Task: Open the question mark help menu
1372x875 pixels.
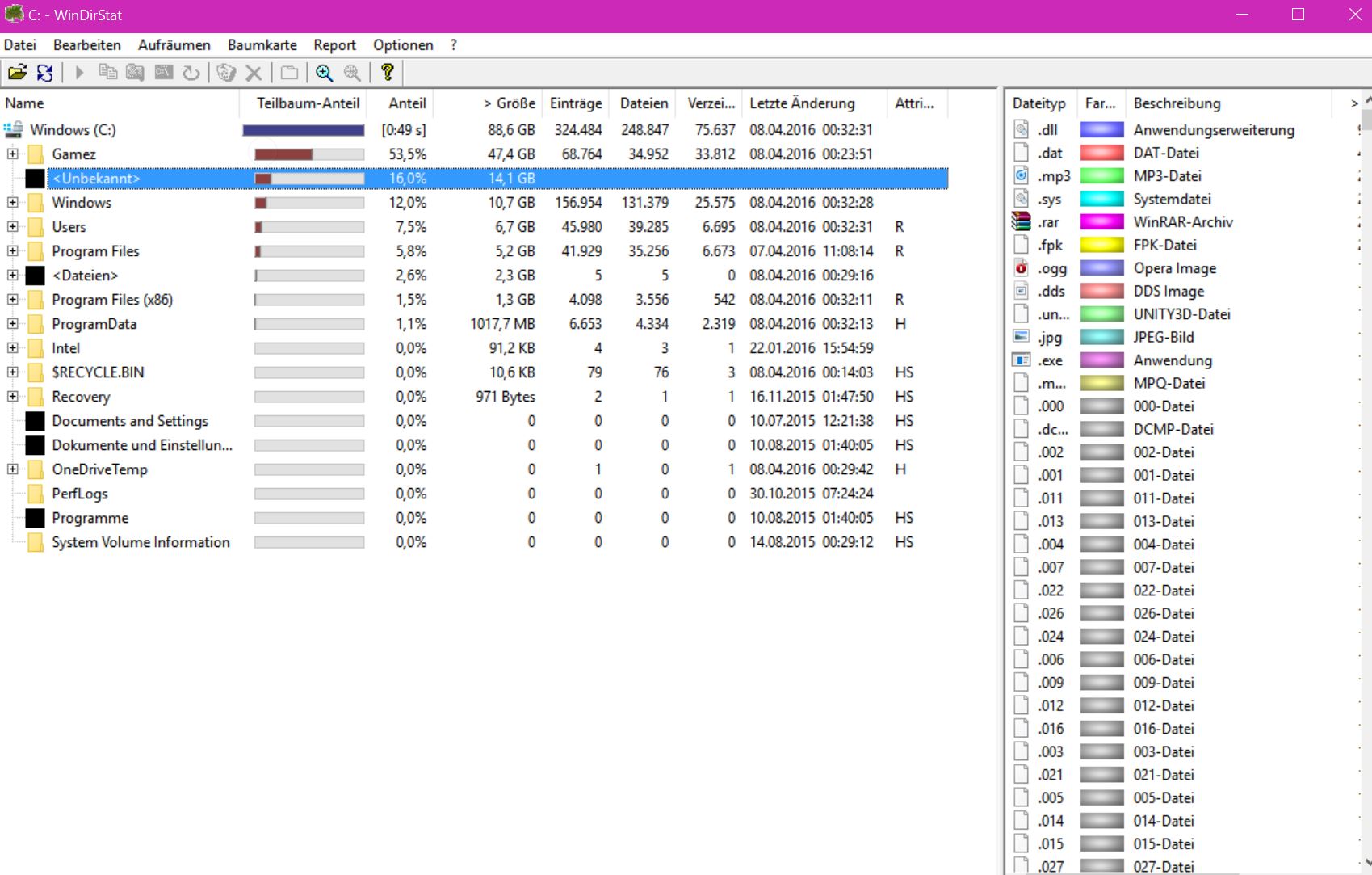Action: 454,45
